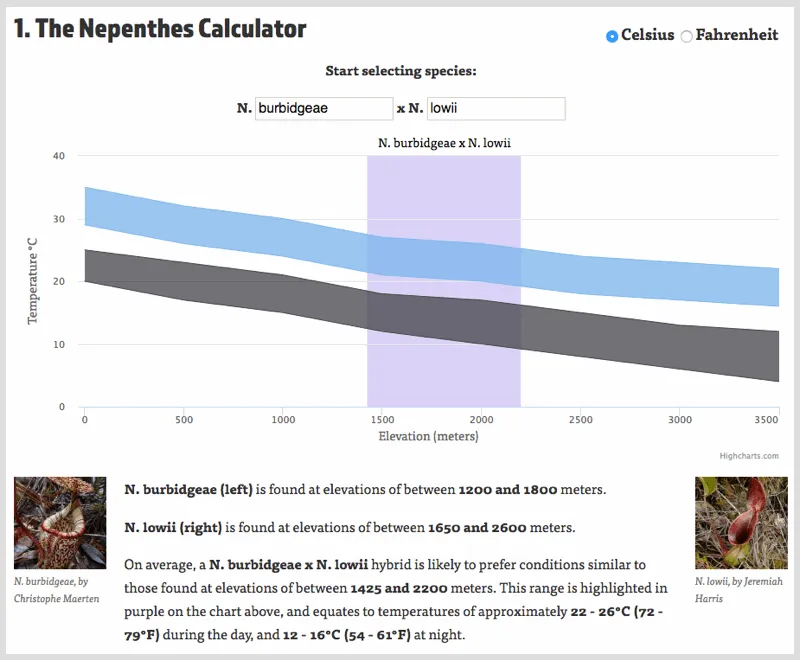Screen dimensions: 800x660
Task: Click the Elevation (meters) axis title
Action: [428, 436]
